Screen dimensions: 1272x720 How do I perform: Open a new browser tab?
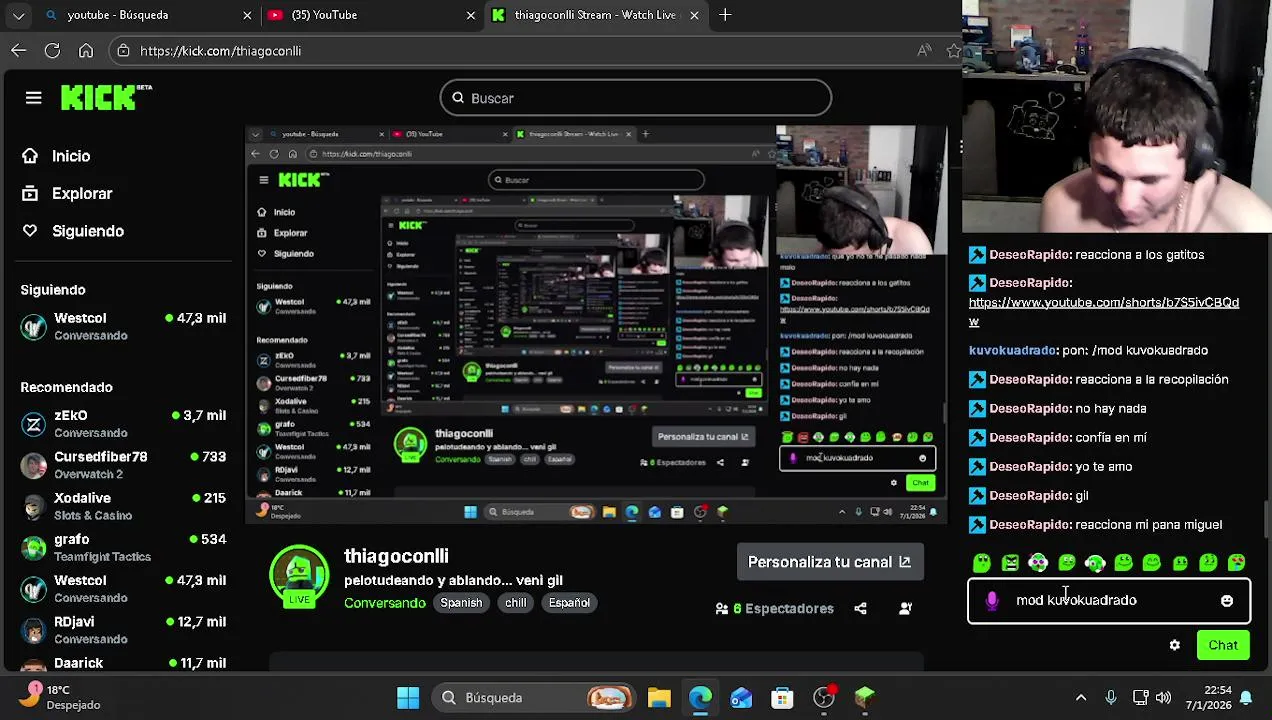point(725,15)
